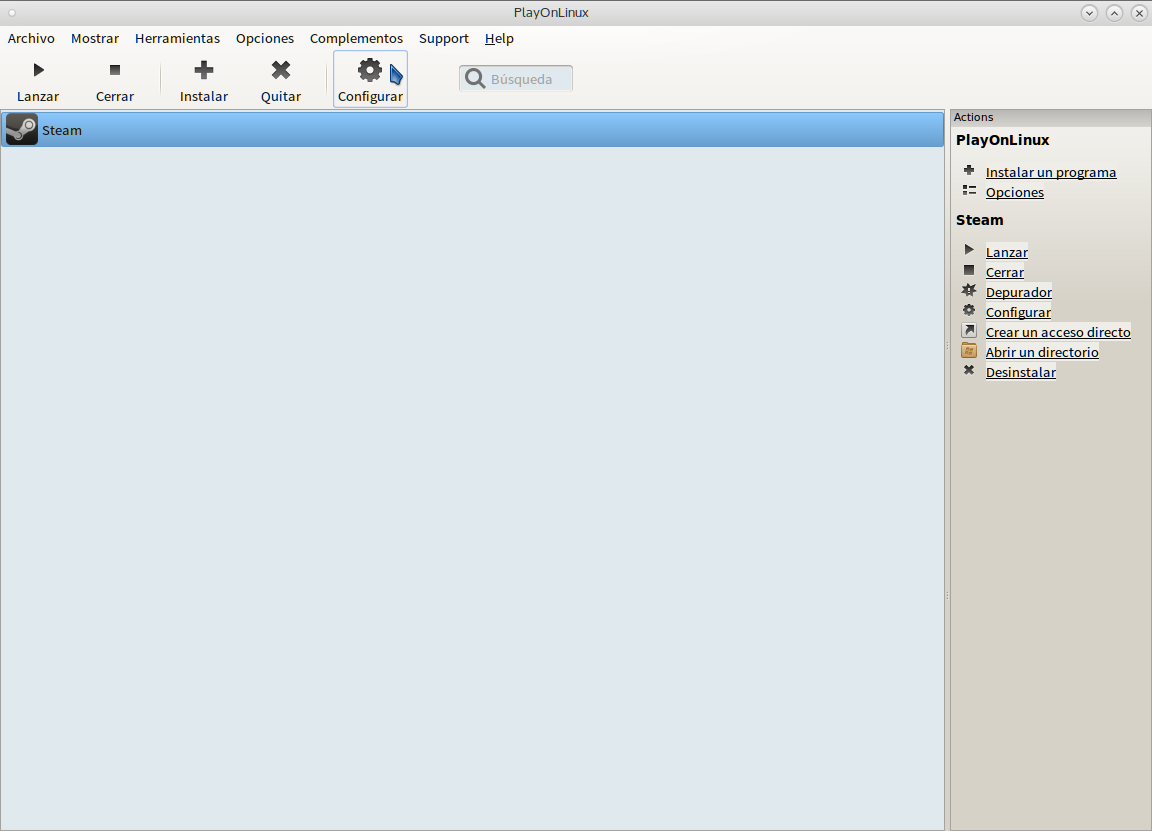
Task: Close the PlayOnLinux window
Action: [1140, 12]
